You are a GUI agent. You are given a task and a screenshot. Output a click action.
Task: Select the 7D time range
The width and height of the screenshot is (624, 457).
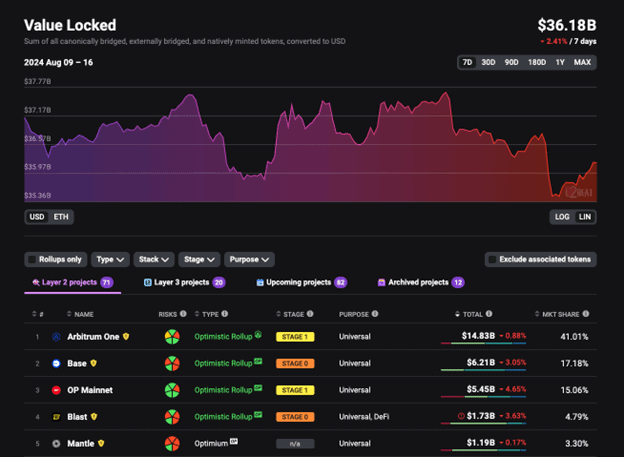click(x=467, y=62)
